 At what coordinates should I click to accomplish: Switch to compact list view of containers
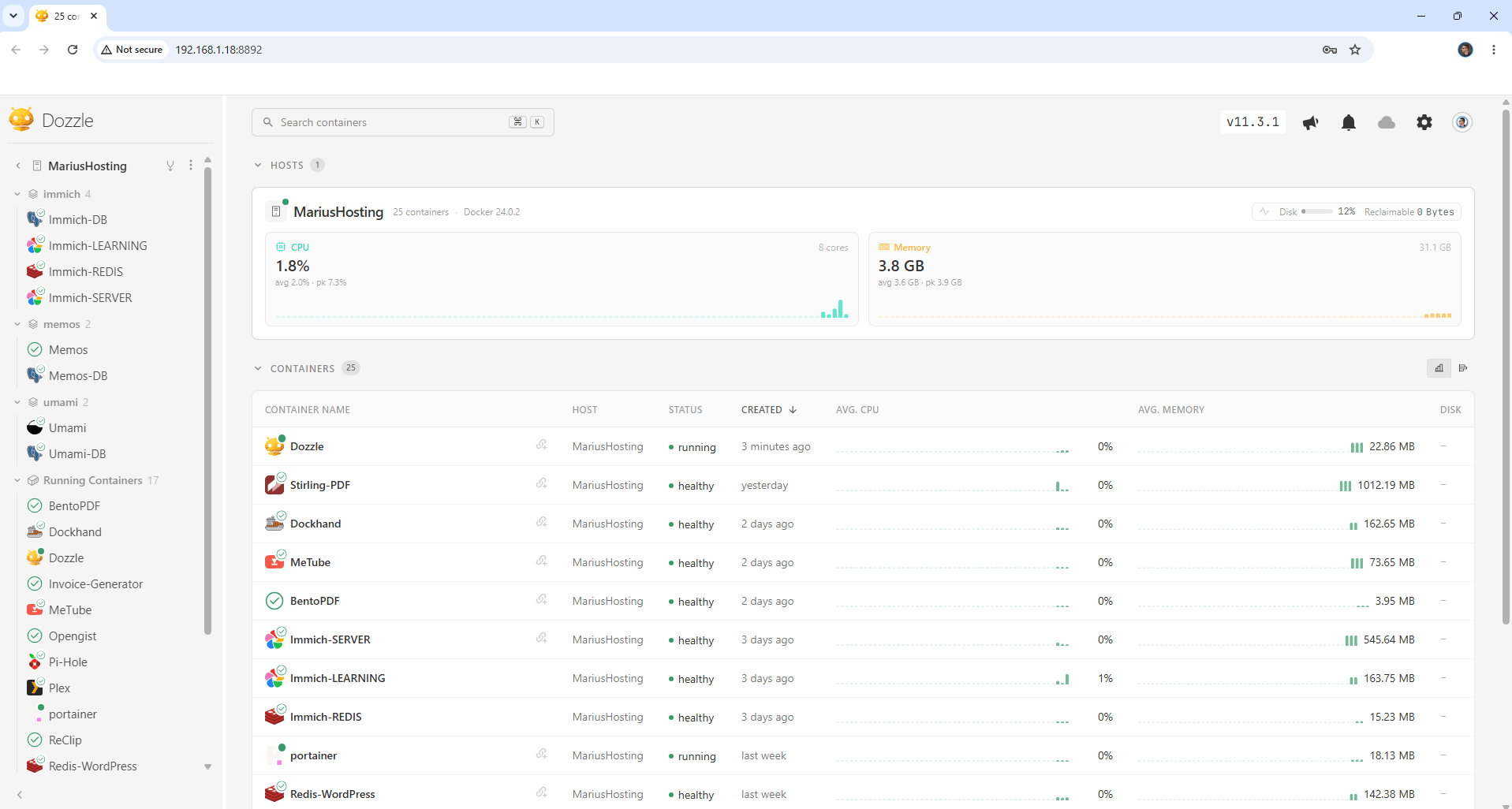[1463, 368]
